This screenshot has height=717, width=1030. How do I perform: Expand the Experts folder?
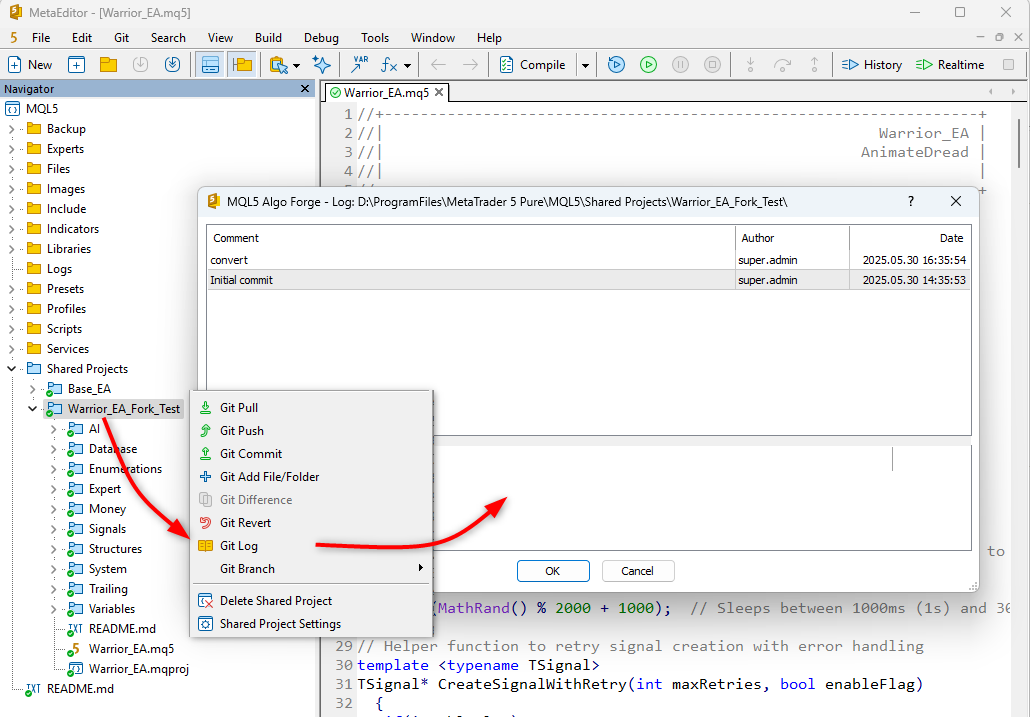coord(11,149)
